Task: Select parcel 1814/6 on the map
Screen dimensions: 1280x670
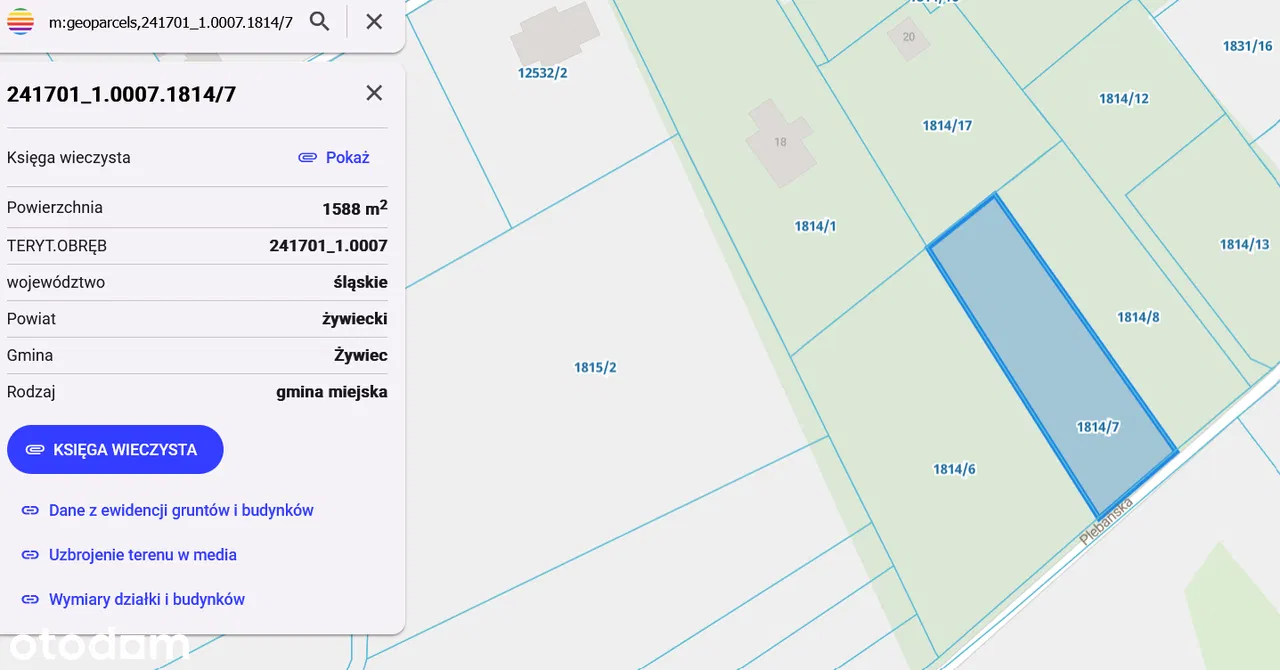Action: (953, 469)
